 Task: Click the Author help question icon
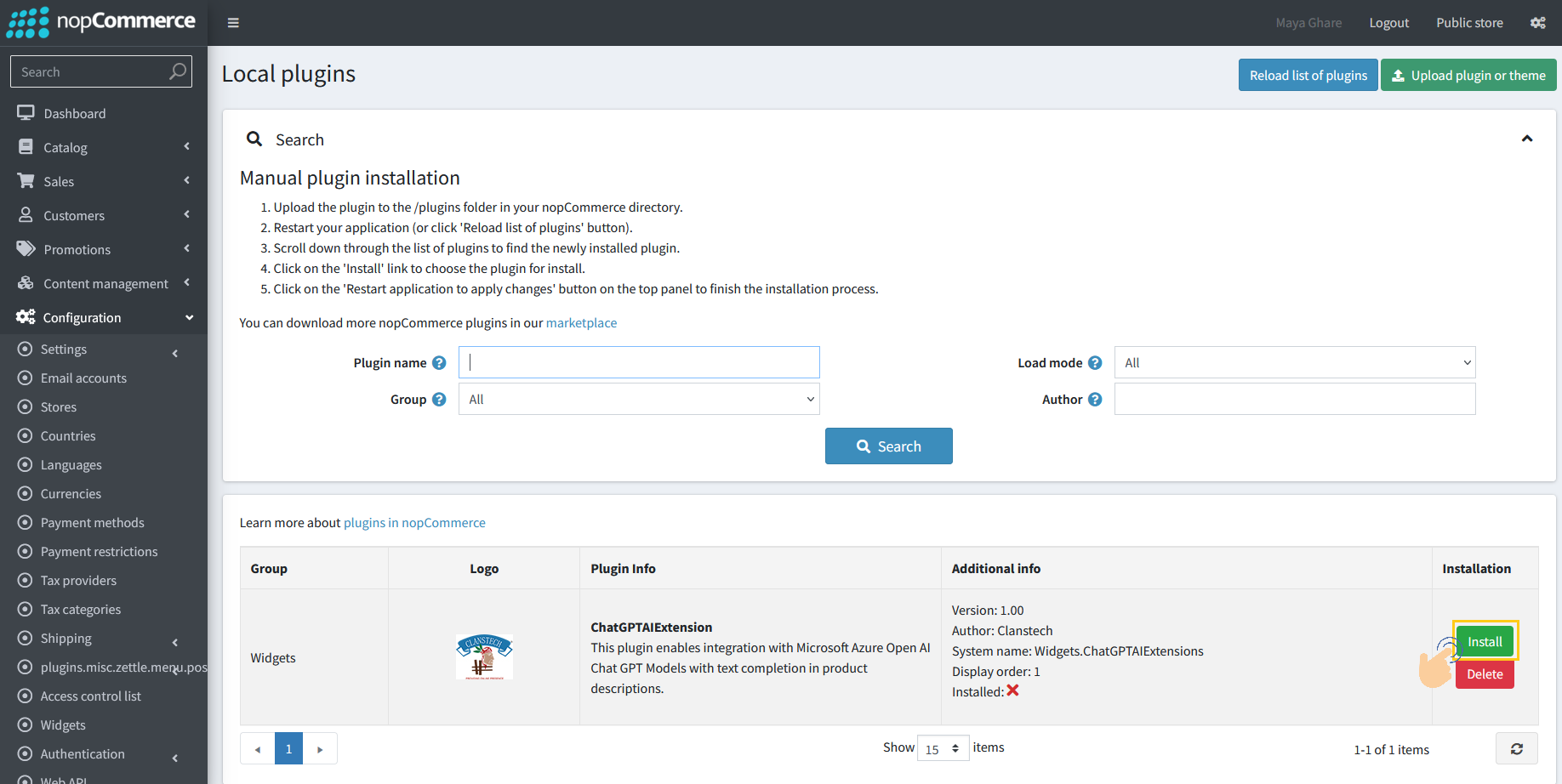pyautogui.click(x=1095, y=400)
